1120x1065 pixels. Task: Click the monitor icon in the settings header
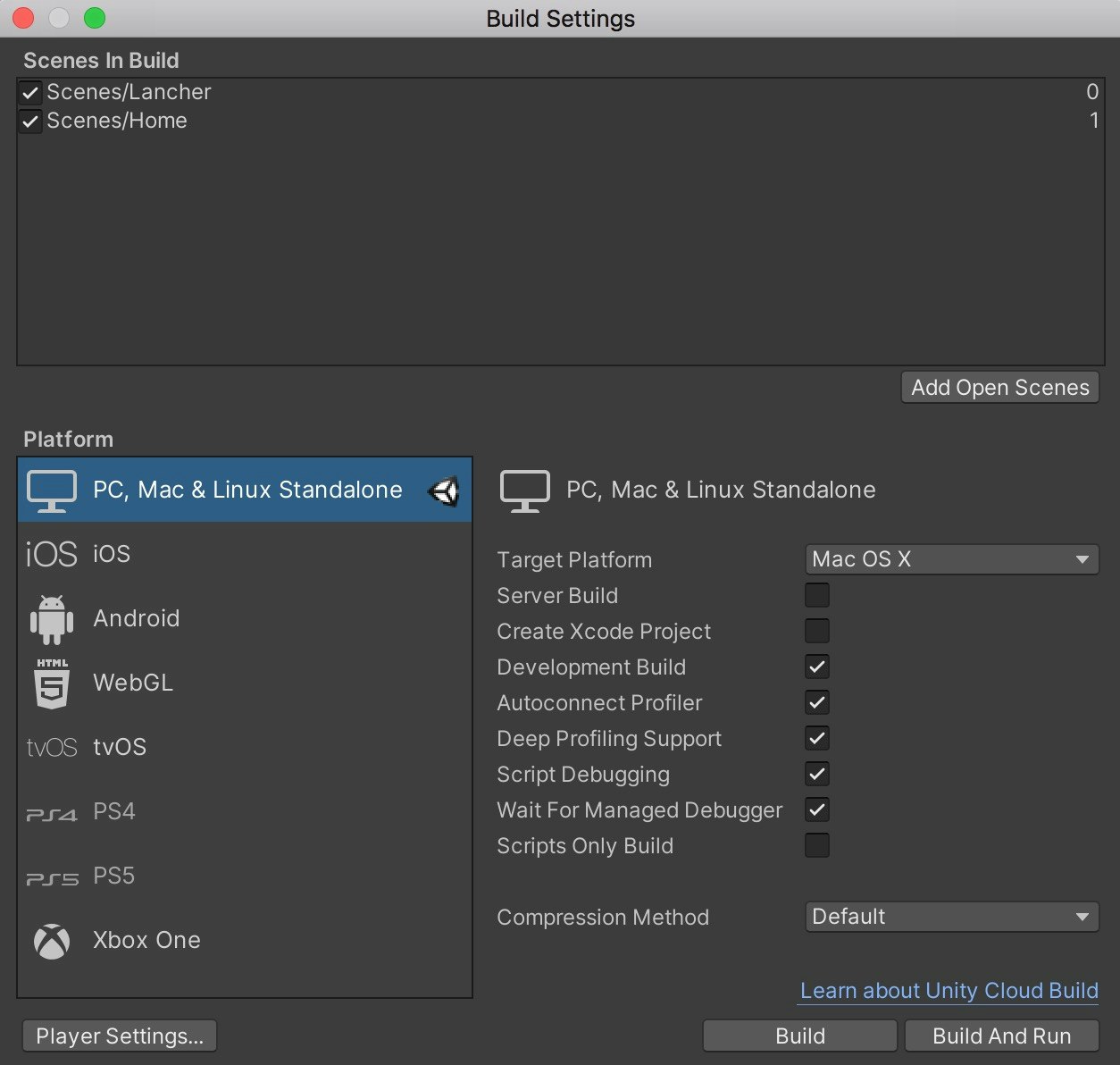click(x=525, y=491)
